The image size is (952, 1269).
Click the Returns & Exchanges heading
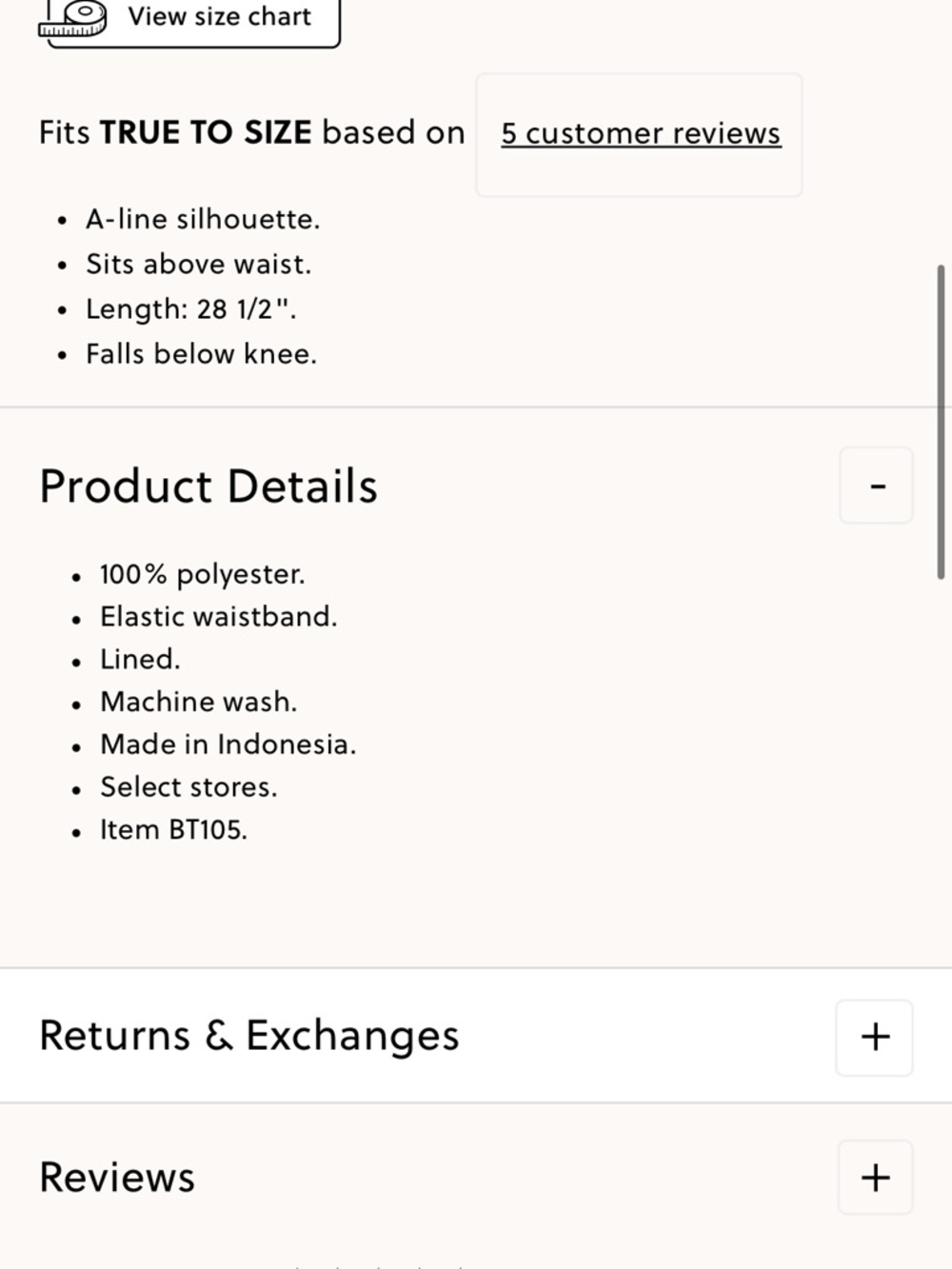(249, 1036)
